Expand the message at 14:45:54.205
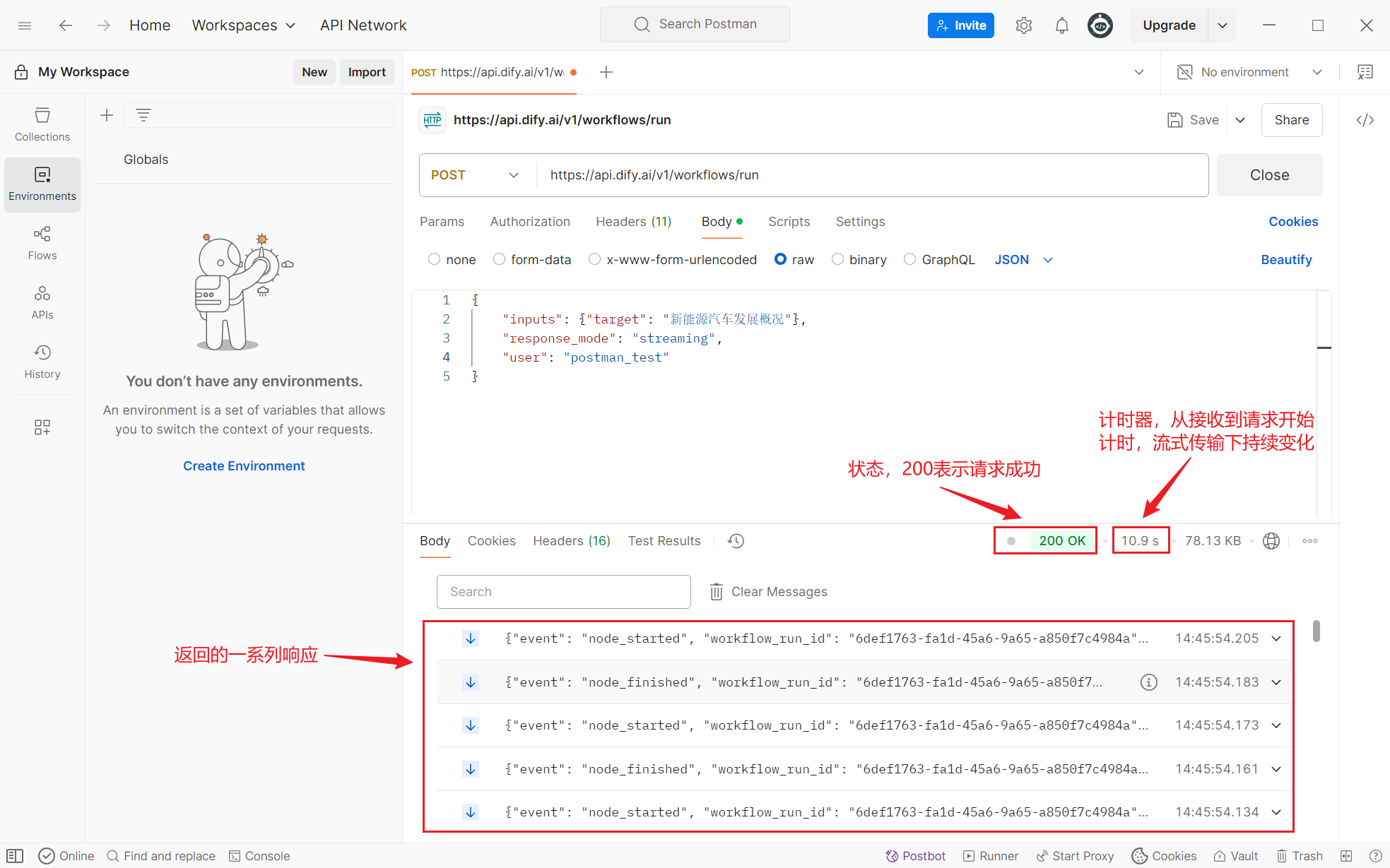This screenshot has height=868, width=1390. pyautogui.click(x=1276, y=638)
